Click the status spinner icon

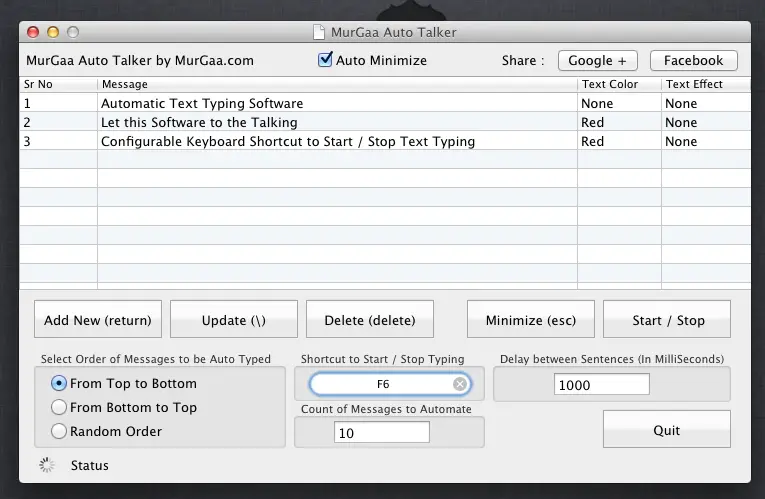coord(46,465)
